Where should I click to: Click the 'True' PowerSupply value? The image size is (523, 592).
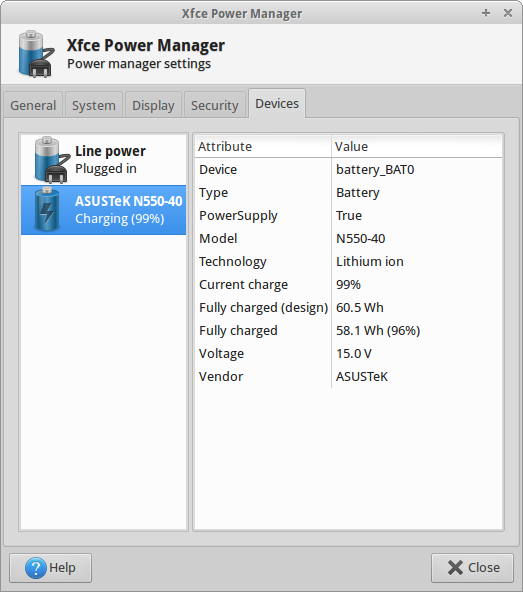349,216
